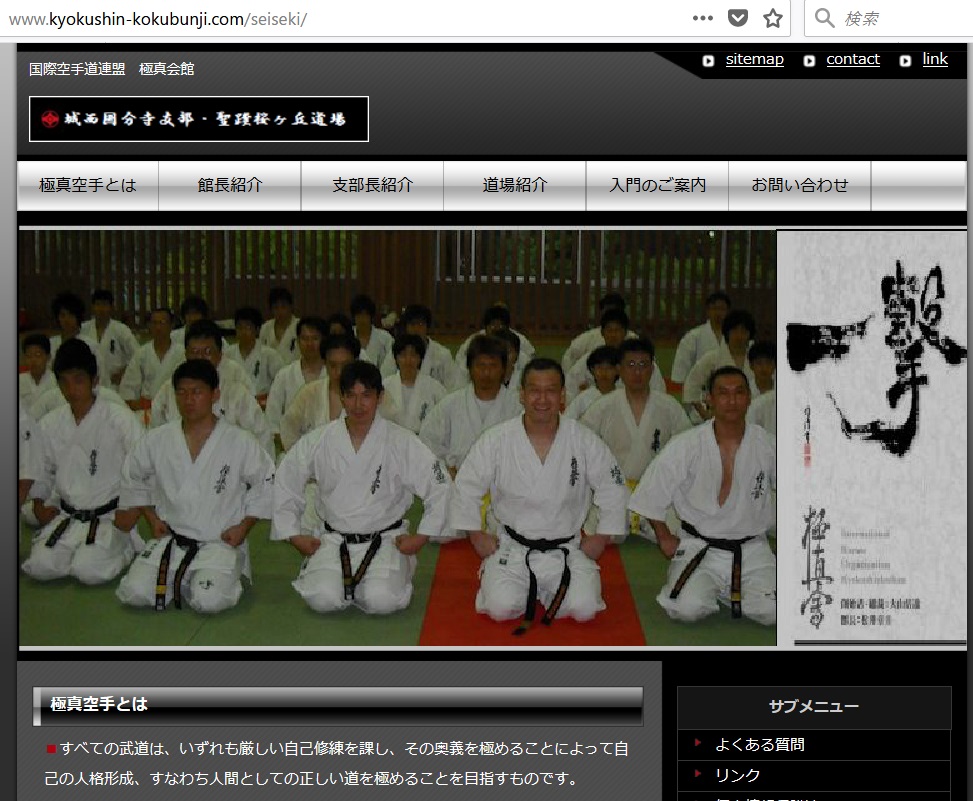Viewport: 973px width, 801px height.
Task: Open the link page in header
Action: tap(935, 59)
